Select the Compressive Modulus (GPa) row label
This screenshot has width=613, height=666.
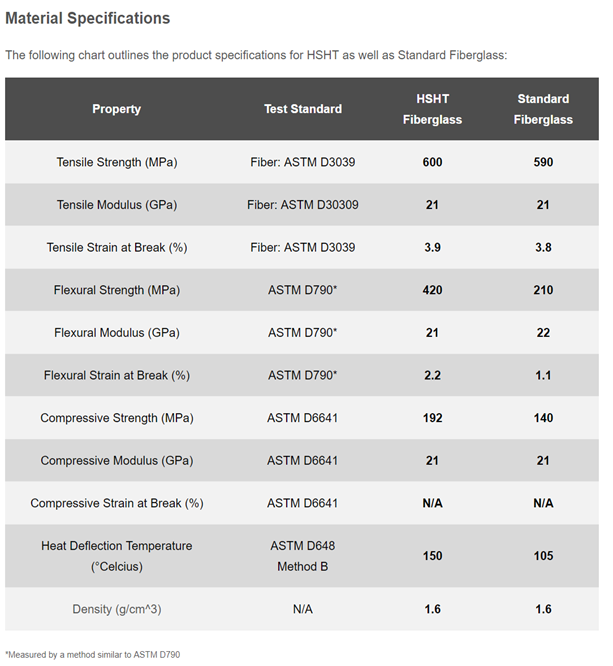[117, 461]
